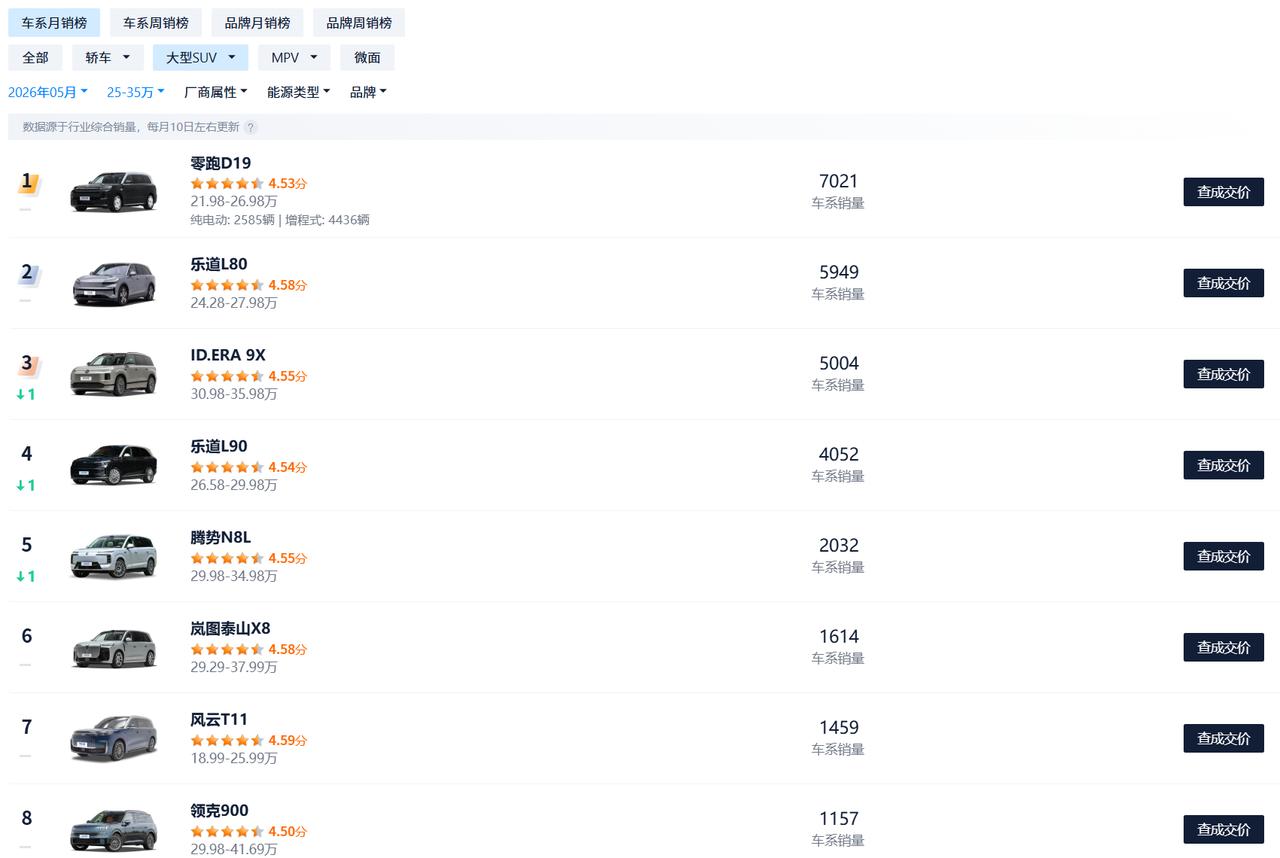Open the 25-35万 price range dropdown
Image resolution: width=1280 pixels, height=858 pixels.
[x=136, y=92]
